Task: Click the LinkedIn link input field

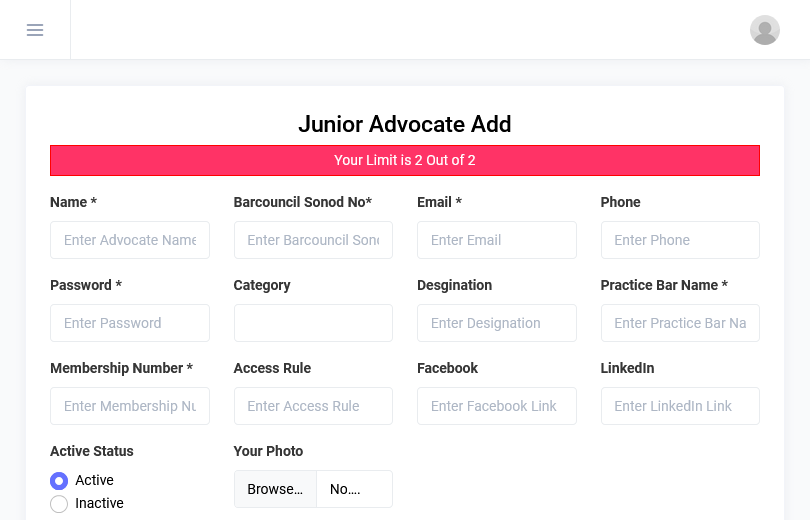Action: click(x=680, y=406)
